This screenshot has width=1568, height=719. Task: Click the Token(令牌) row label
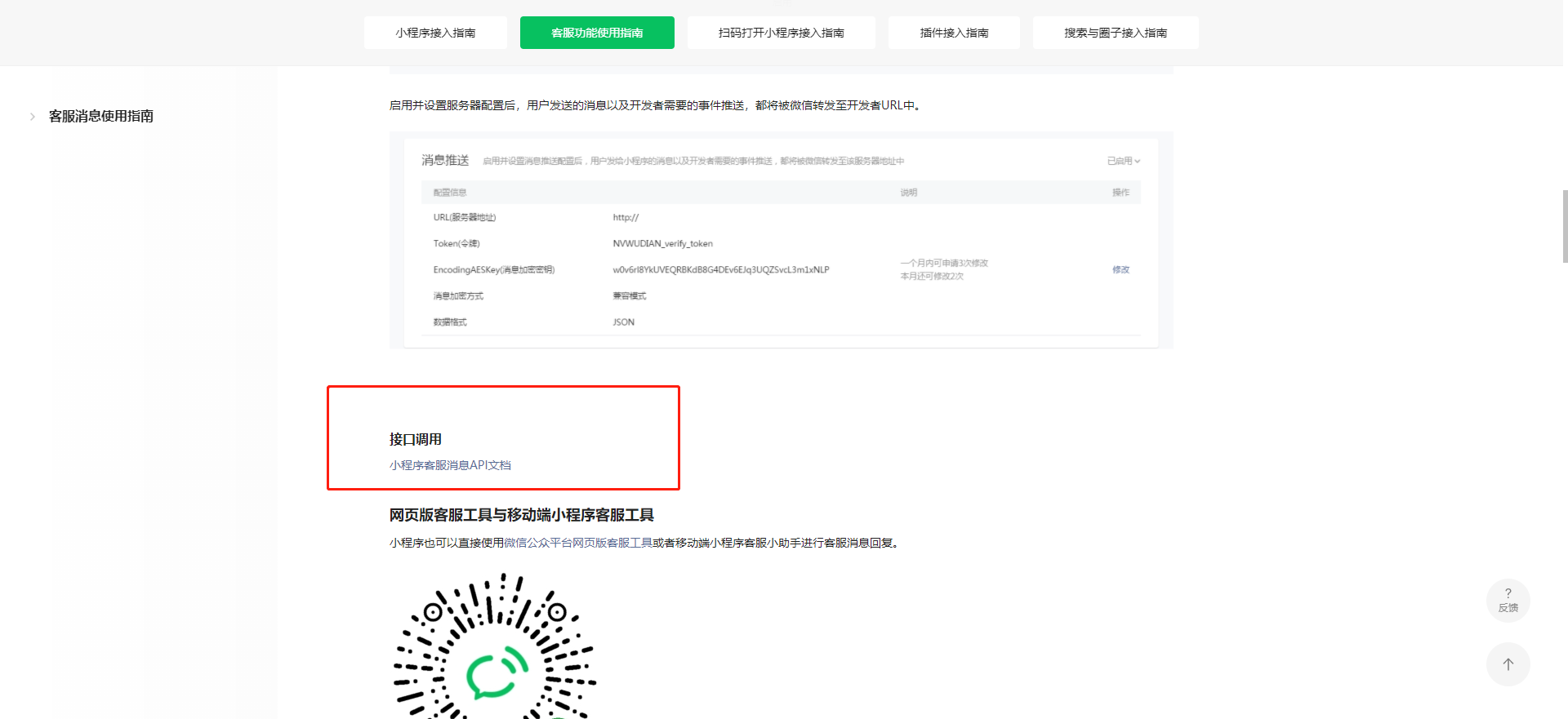pyautogui.click(x=457, y=243)
